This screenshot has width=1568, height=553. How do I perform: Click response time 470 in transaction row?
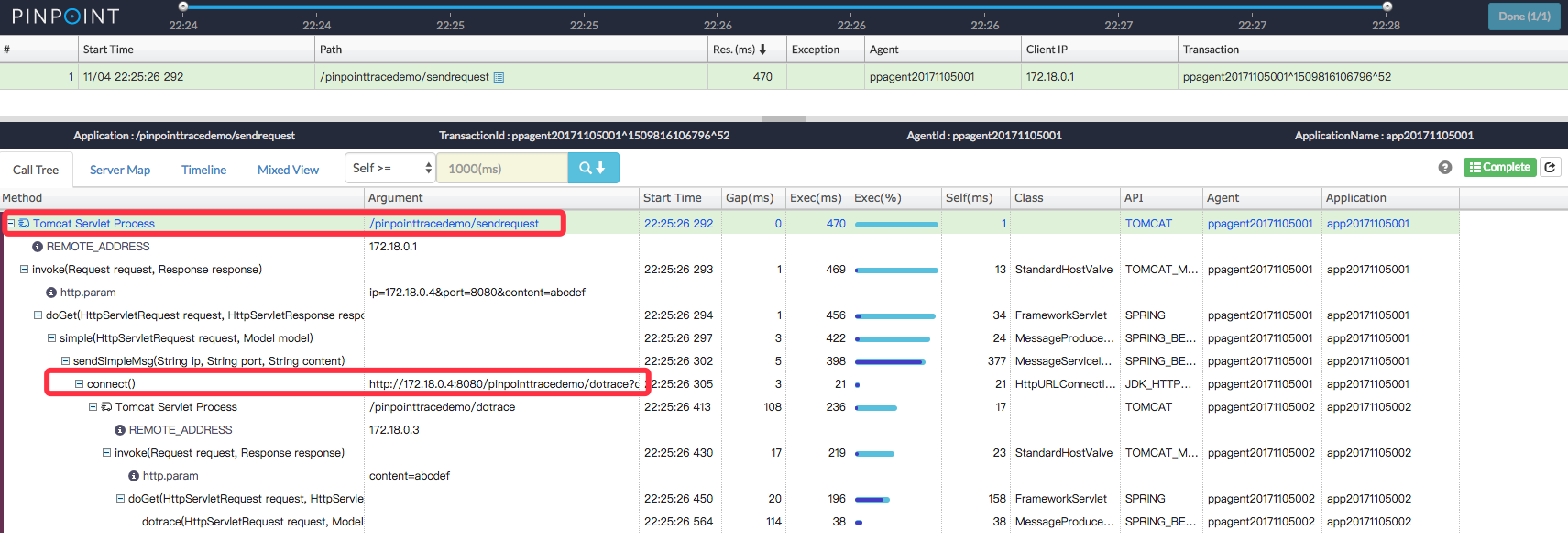(x=762, y=77)
